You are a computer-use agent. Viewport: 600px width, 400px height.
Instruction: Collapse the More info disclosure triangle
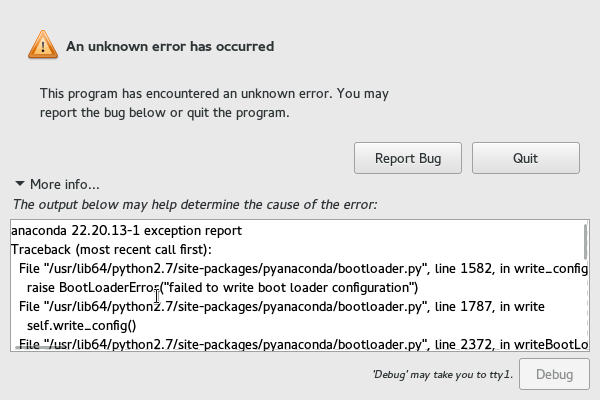click(19, 184)
